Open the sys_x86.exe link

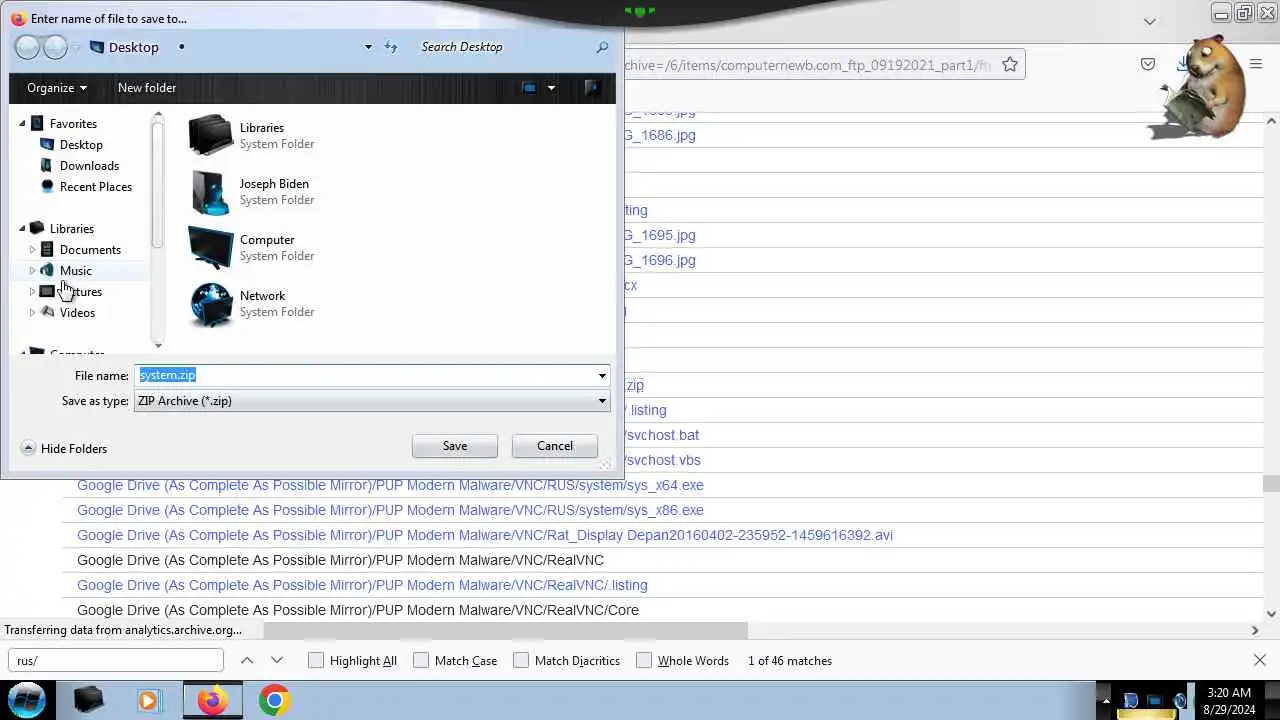[x=390, y=510]
